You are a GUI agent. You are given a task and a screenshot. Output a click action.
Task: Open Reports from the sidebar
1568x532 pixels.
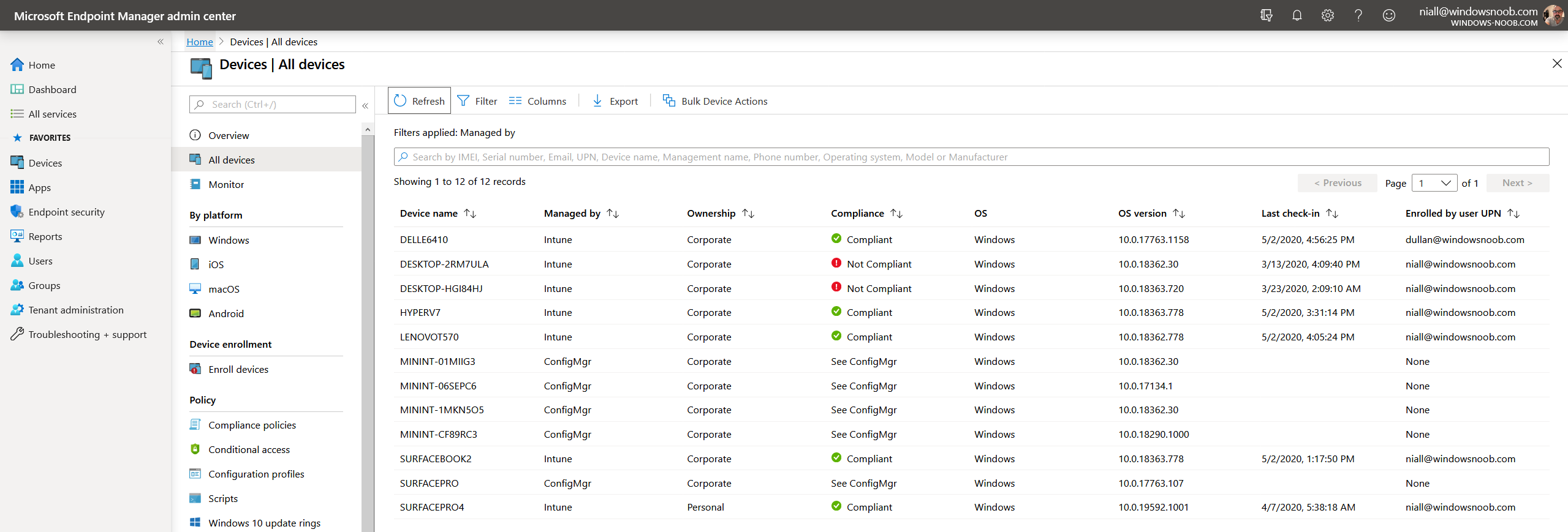[36, 236]
